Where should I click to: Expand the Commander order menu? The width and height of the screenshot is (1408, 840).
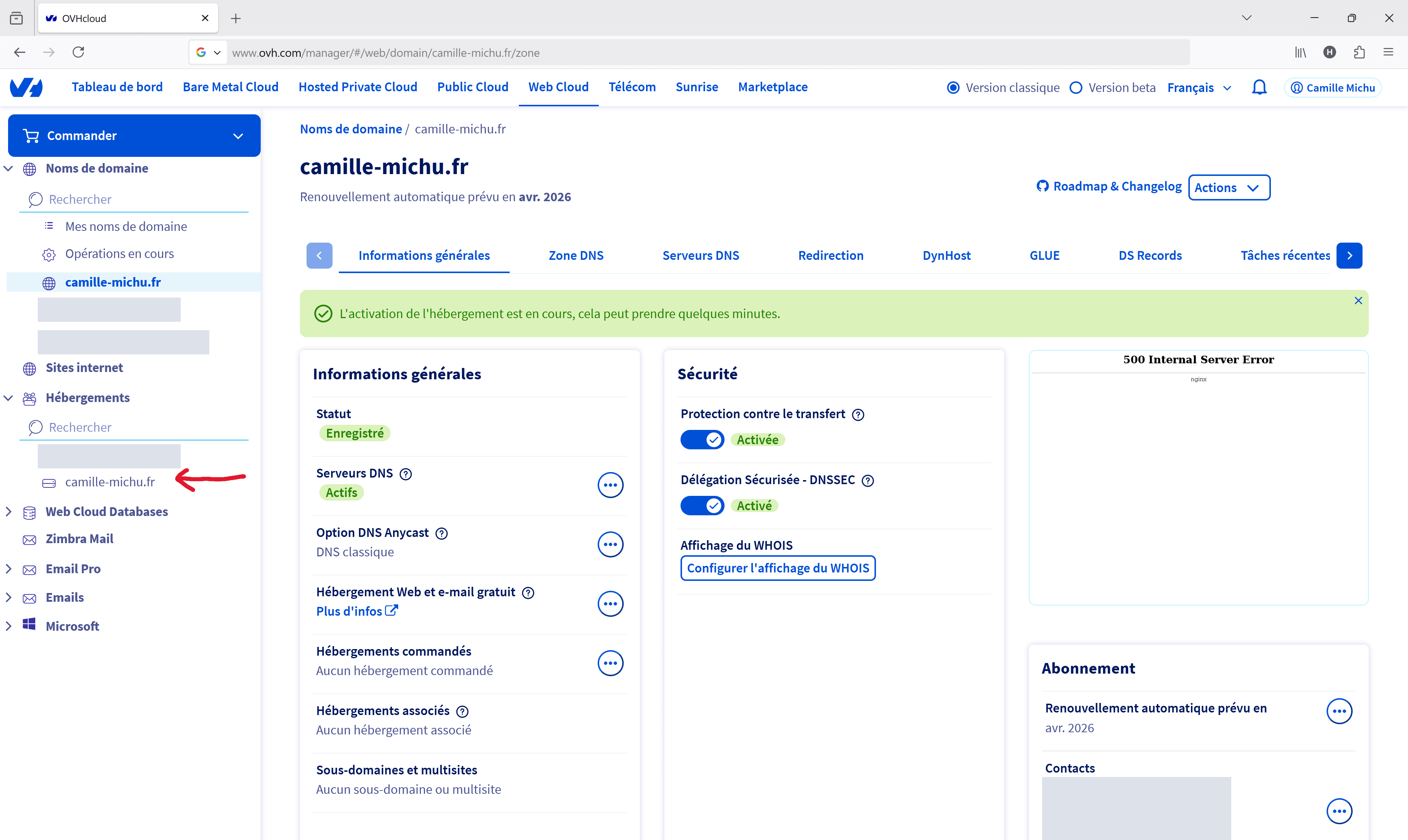(x=134, y=136)
